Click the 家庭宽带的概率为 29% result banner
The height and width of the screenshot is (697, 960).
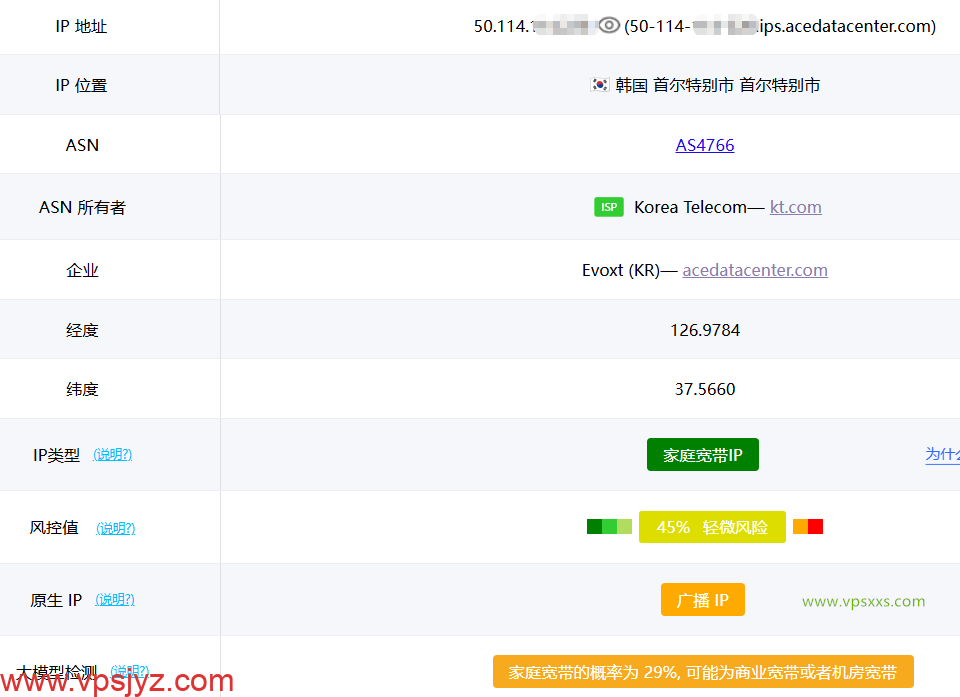pos(703,672)
